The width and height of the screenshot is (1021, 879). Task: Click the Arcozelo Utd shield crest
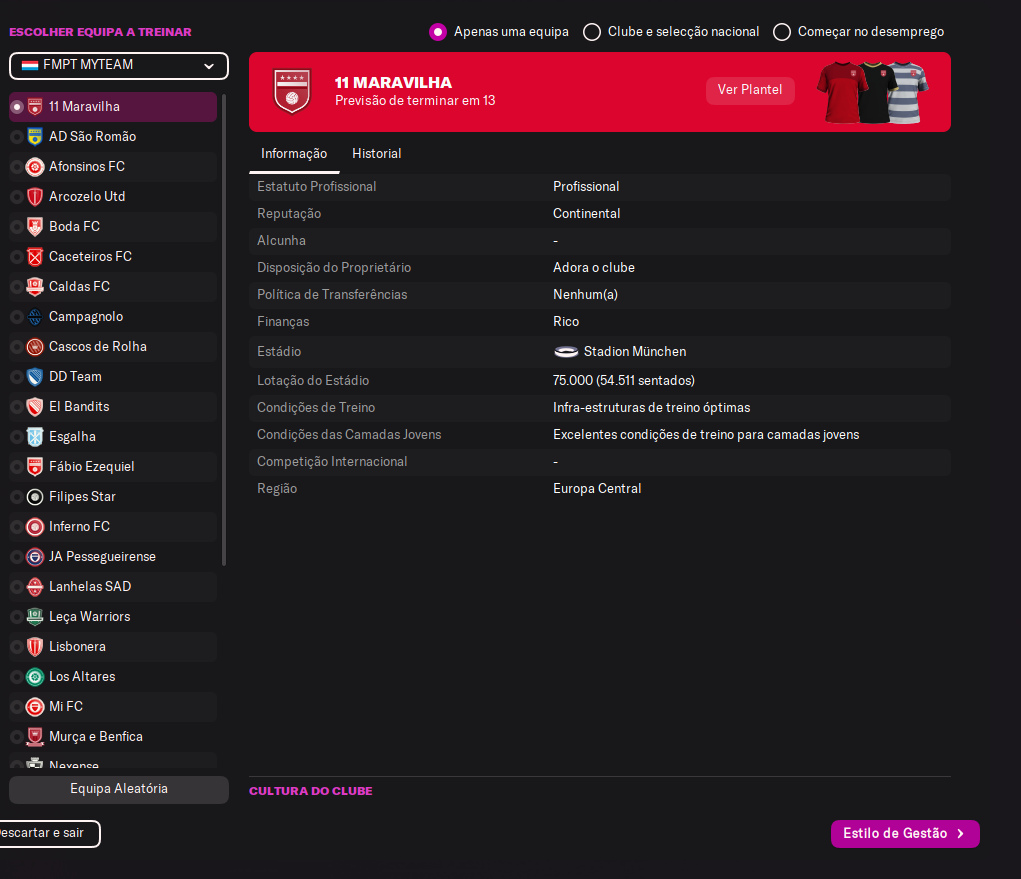[35, 197]
